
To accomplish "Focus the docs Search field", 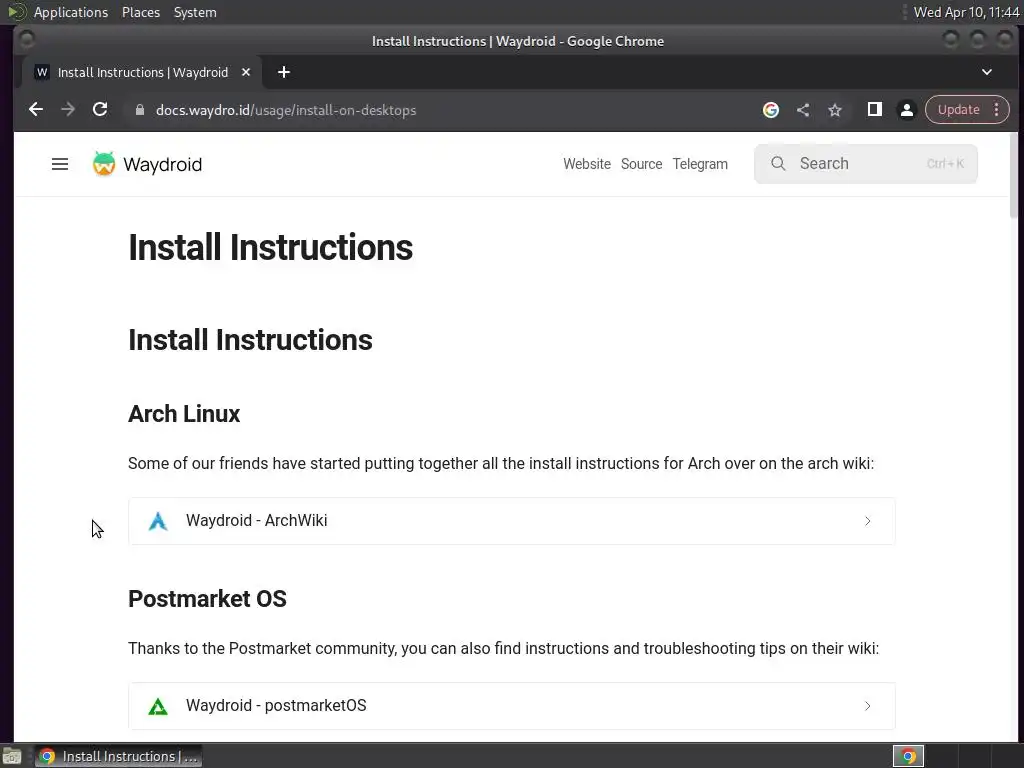I will [x=866, y=164].
